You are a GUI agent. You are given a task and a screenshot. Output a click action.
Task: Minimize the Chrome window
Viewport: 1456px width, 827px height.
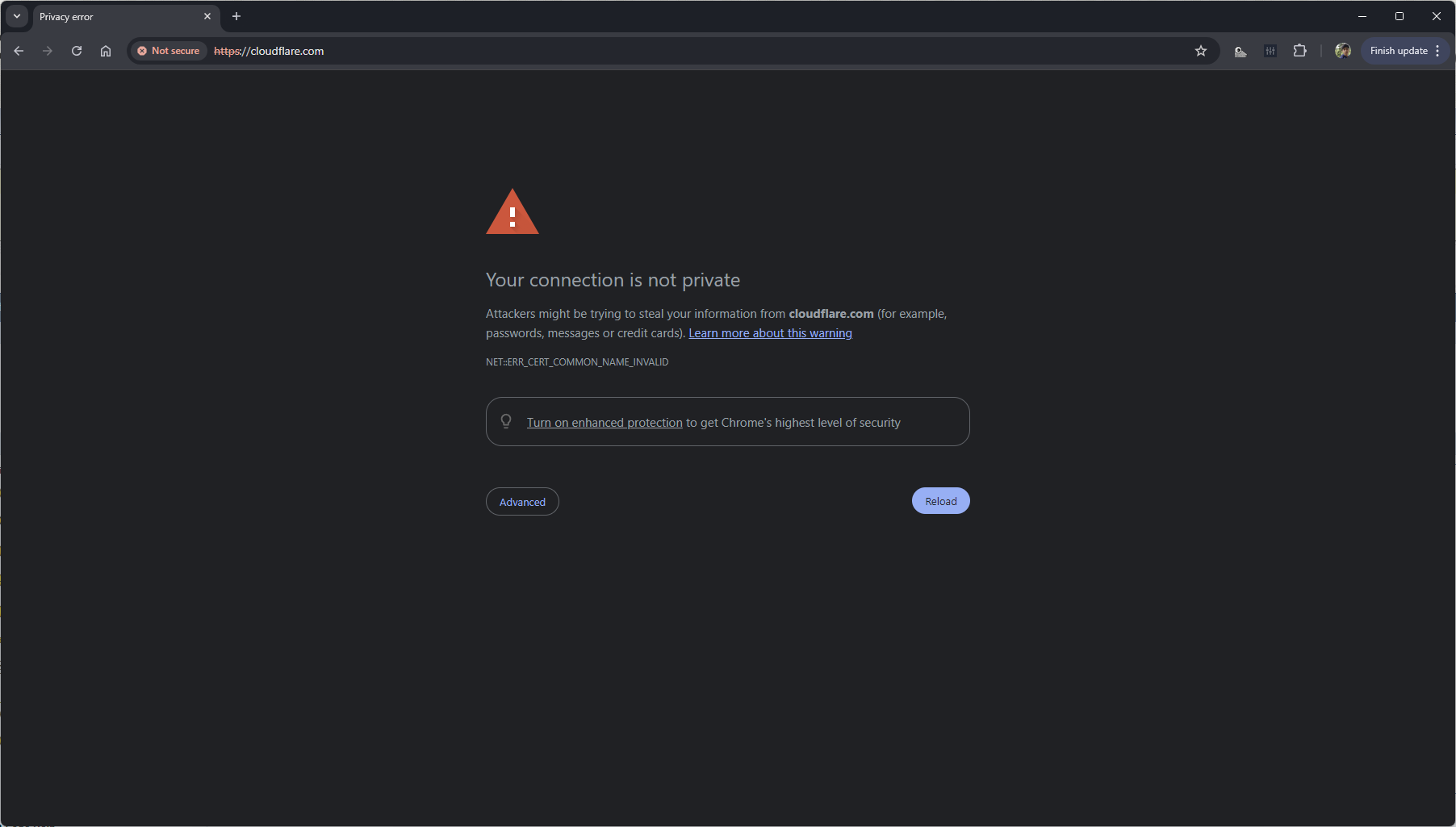coord(1362,16)
